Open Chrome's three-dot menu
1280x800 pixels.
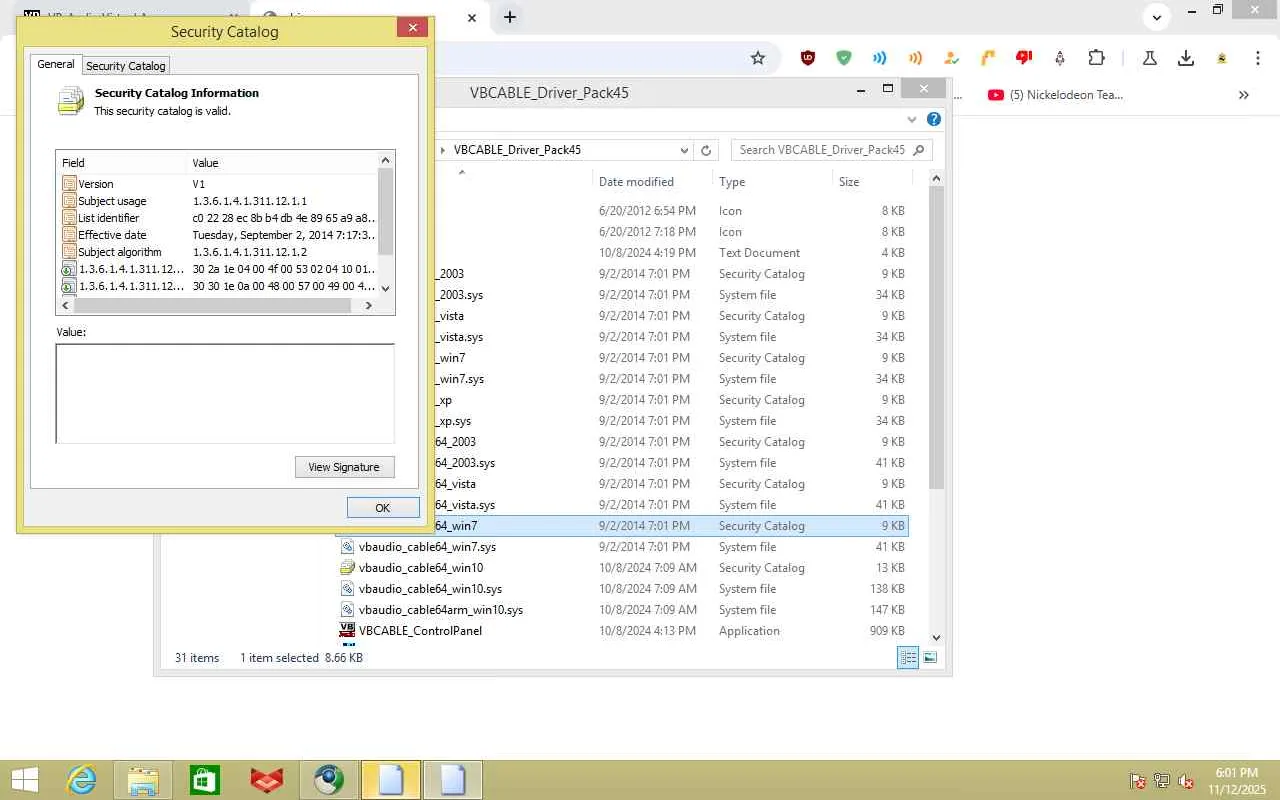1258,58
